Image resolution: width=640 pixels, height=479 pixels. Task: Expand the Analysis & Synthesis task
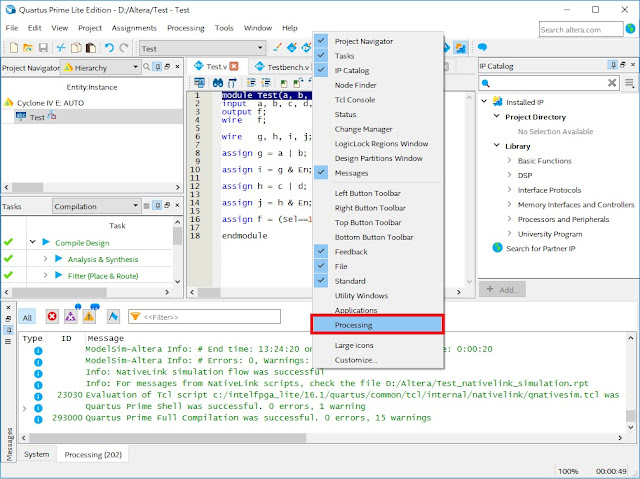pyautogui.click(x=46, y=259)
